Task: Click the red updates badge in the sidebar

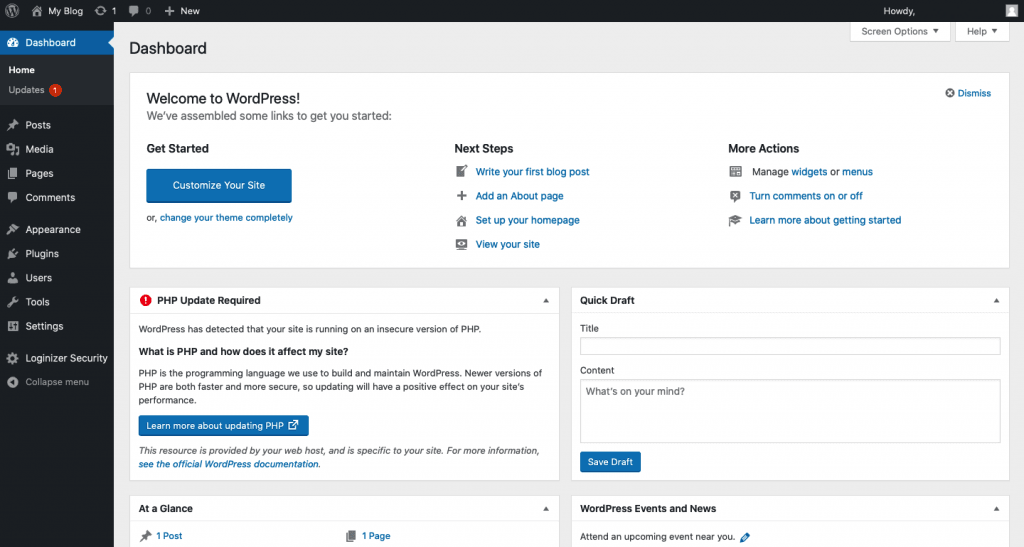Action: coord(56,90)
